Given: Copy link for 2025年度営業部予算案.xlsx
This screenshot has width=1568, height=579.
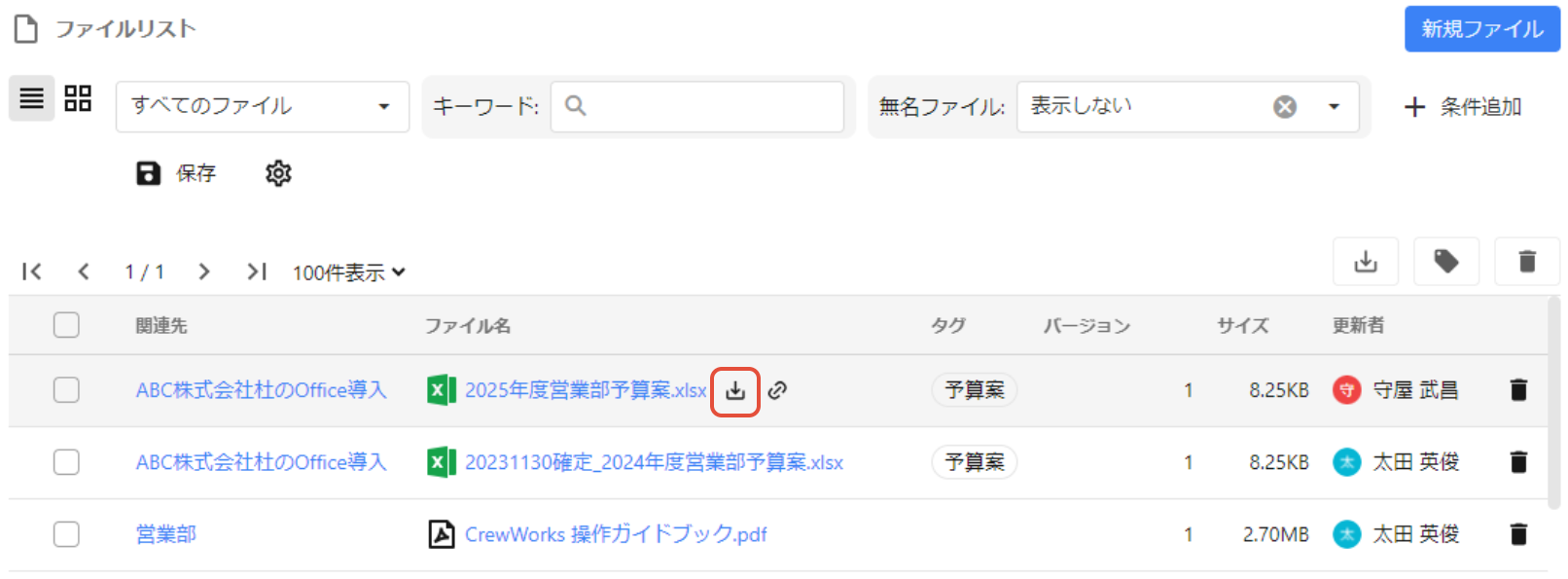Looking at the screenshot, I should coord(777,390).
